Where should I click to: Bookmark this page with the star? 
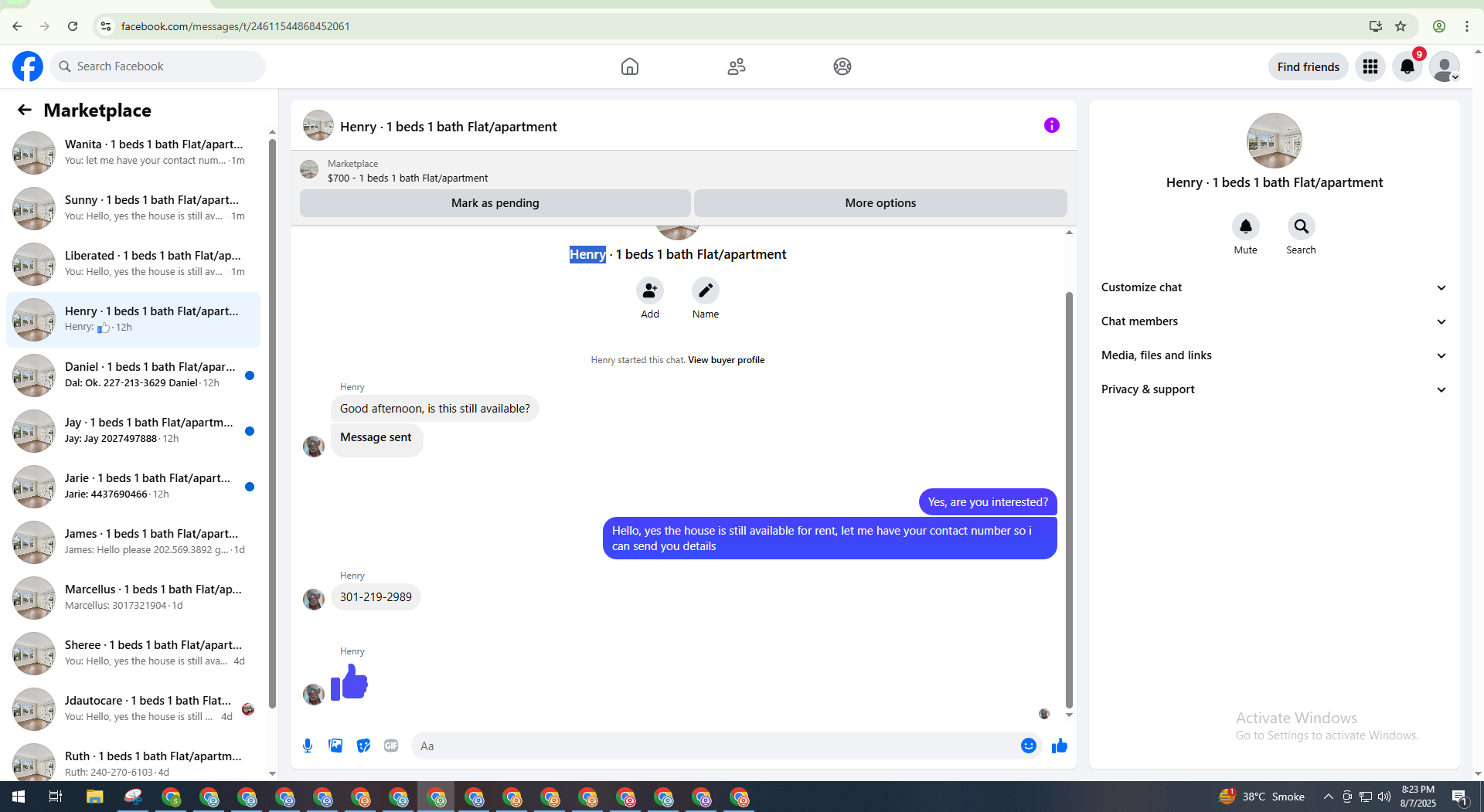click(x=1401, y=26)
